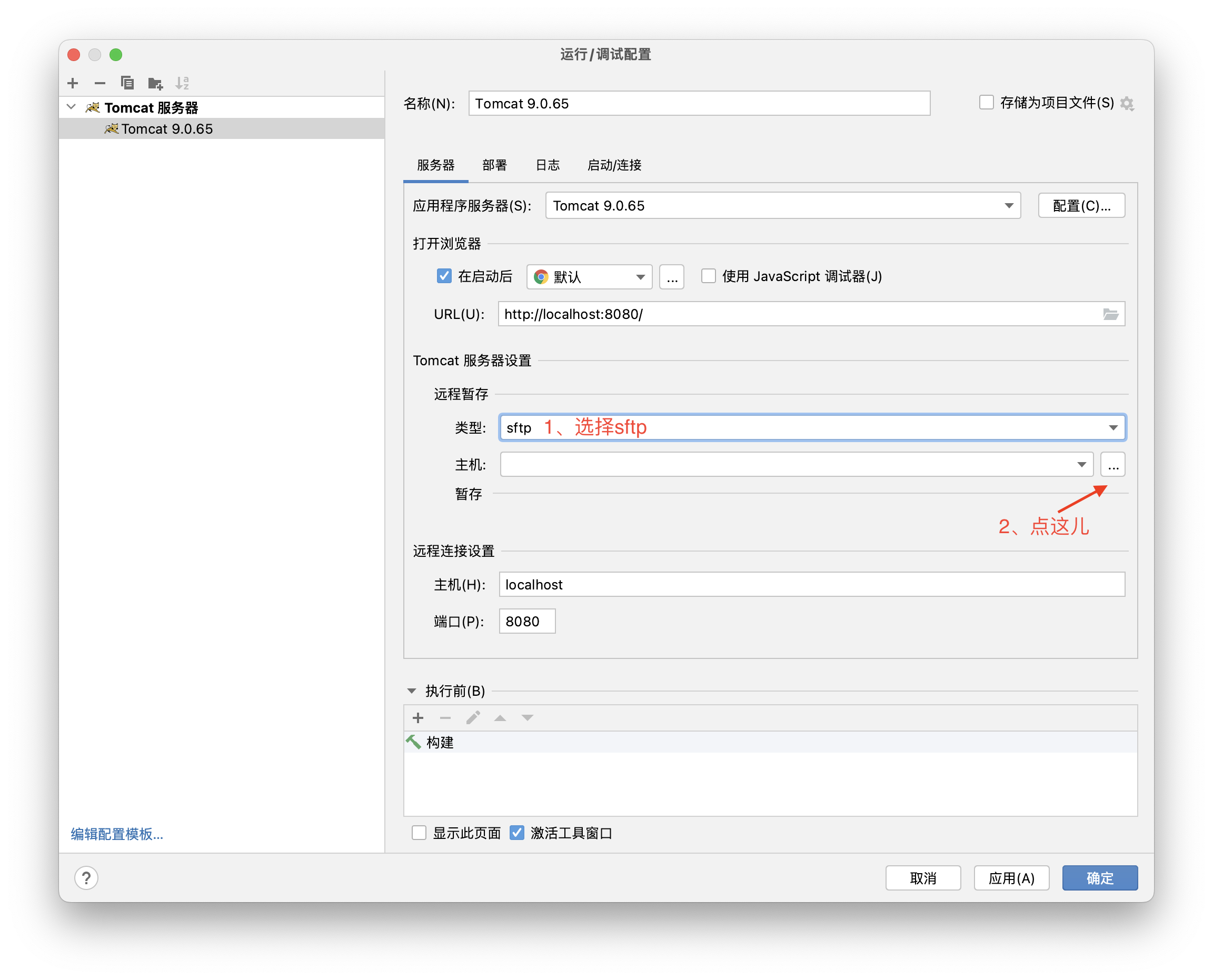Click the Tomcat icon next to Tomcat 服务器
Viewport: 1213px width, 980px height.
pyautogui.click(x=93, y=107)
